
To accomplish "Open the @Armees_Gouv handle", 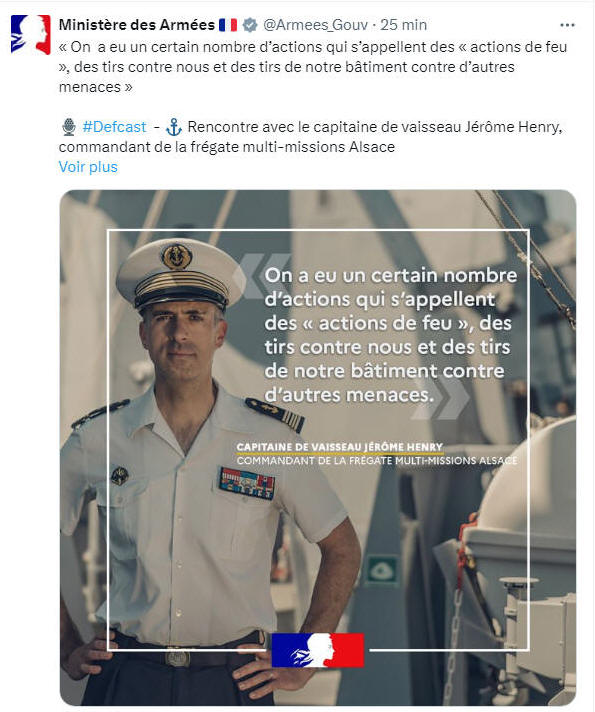I will (x=316, y=25).
